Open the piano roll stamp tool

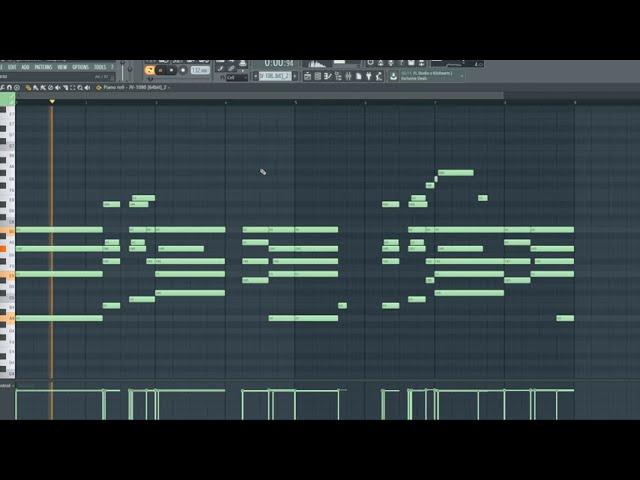(17, 88)
